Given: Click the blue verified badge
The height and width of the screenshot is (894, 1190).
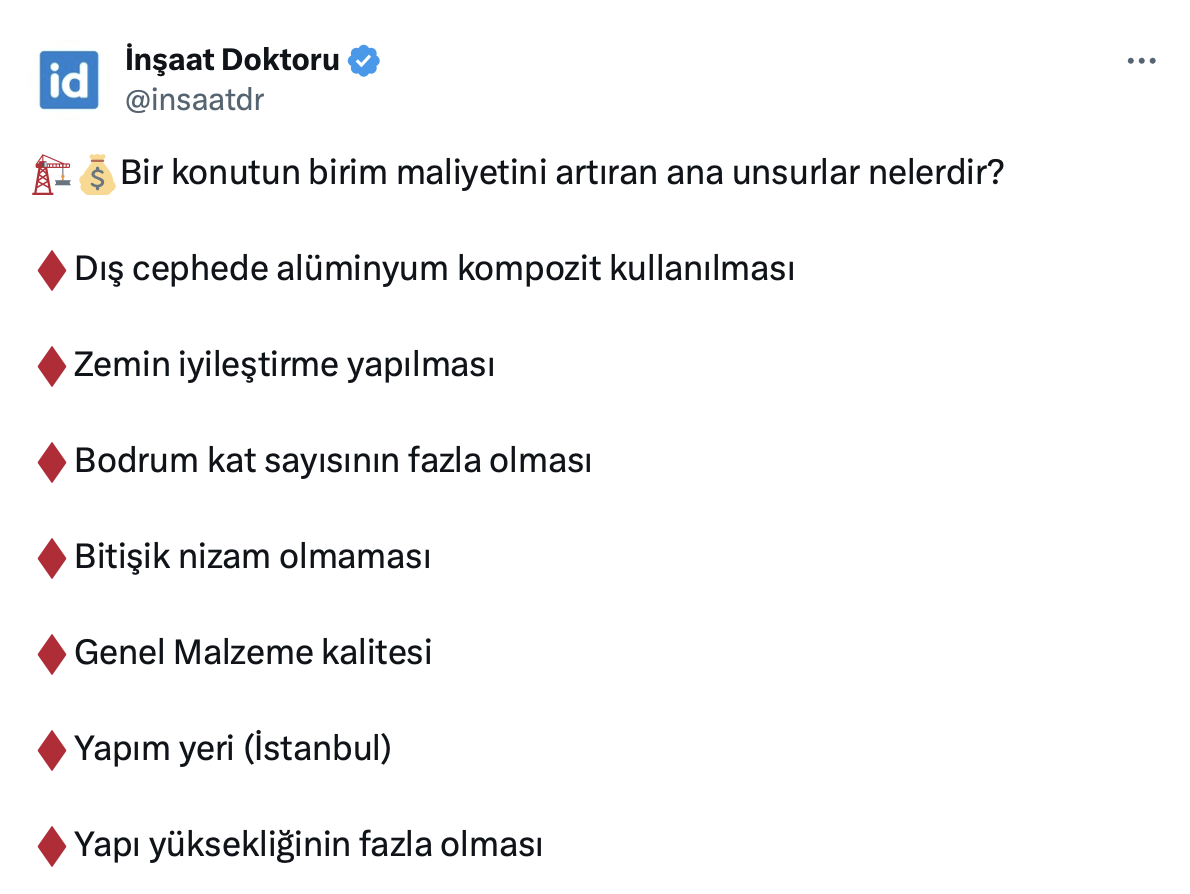Looking at the screenshot, I should (363, 61).
